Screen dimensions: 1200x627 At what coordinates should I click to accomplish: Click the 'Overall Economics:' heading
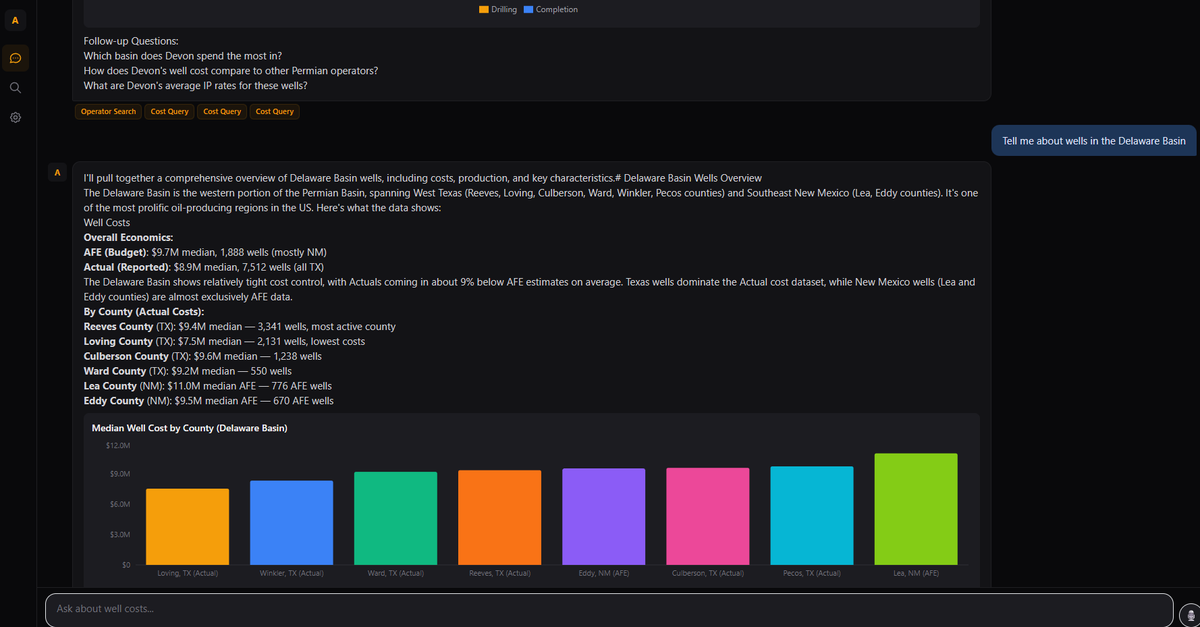pyautogui.click(x=128, y=237)
